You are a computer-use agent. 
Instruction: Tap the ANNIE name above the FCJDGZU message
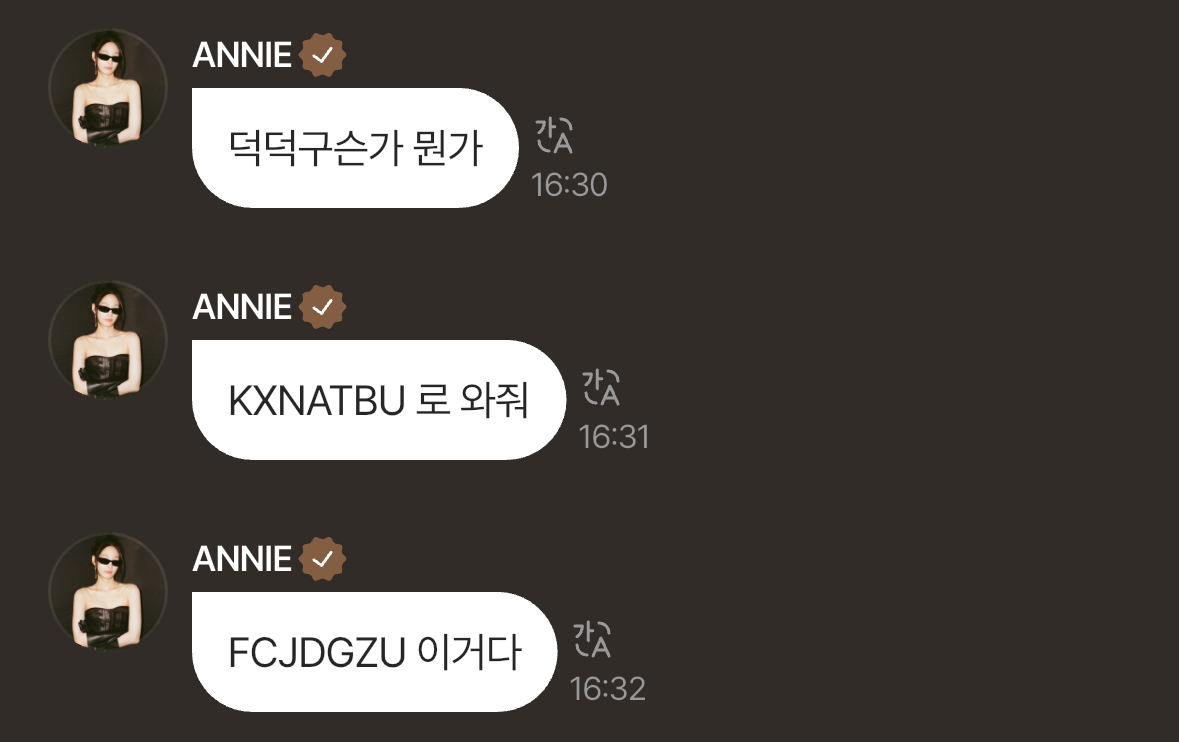242,559
